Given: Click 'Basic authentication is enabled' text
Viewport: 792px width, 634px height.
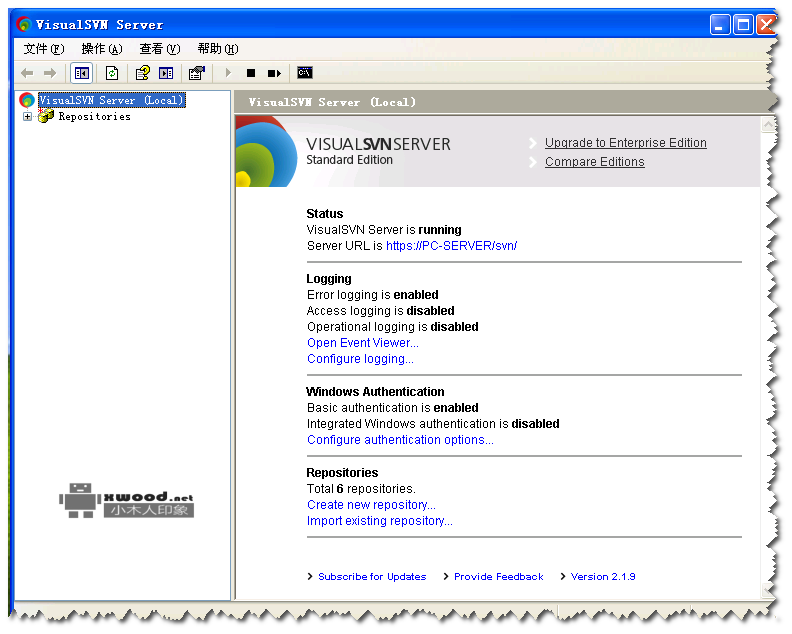Looking at the screenshot, I should (392, 408).
